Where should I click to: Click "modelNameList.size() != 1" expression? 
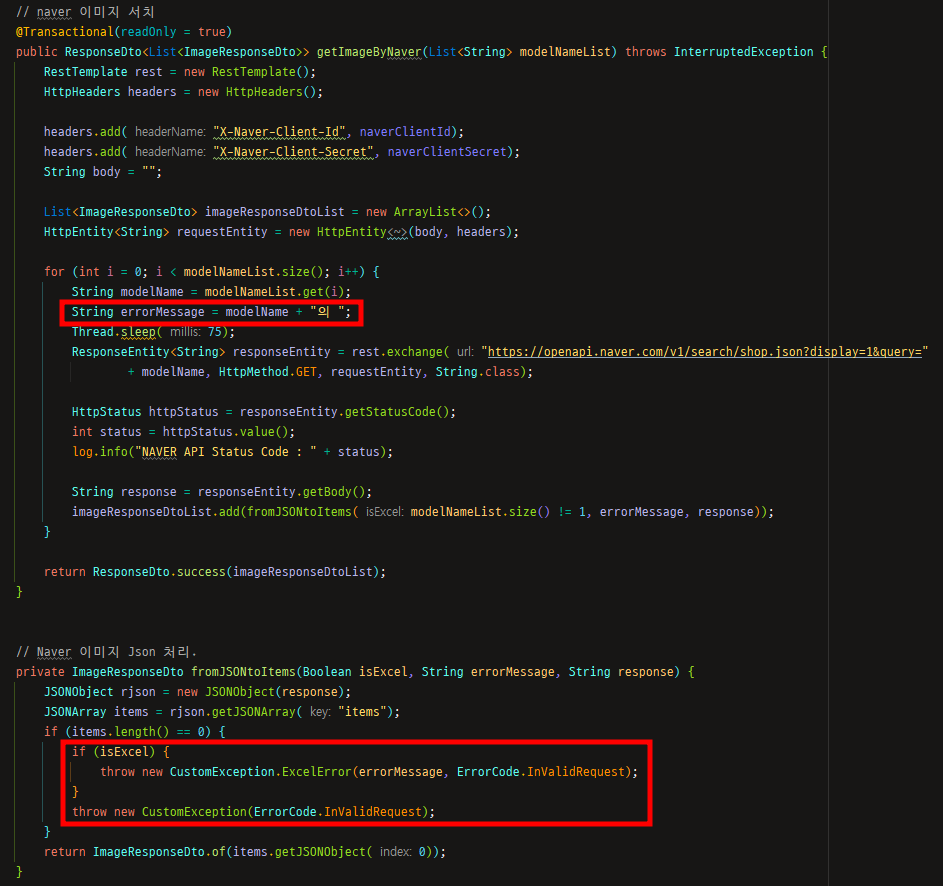[499, 511]
